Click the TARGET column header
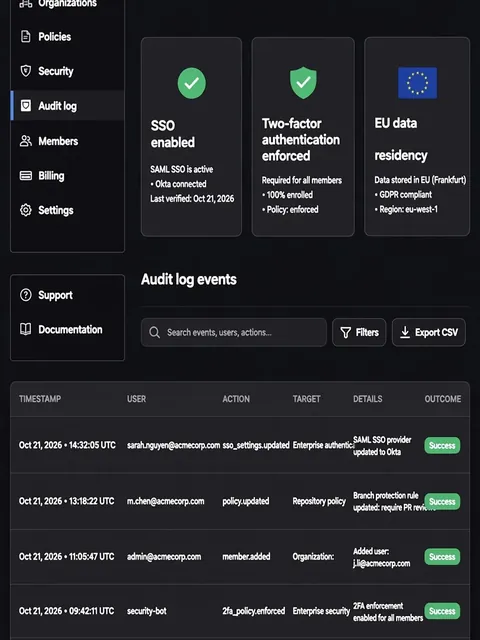The height and width of the screenshot is (640, 480). tap(307, 399)
